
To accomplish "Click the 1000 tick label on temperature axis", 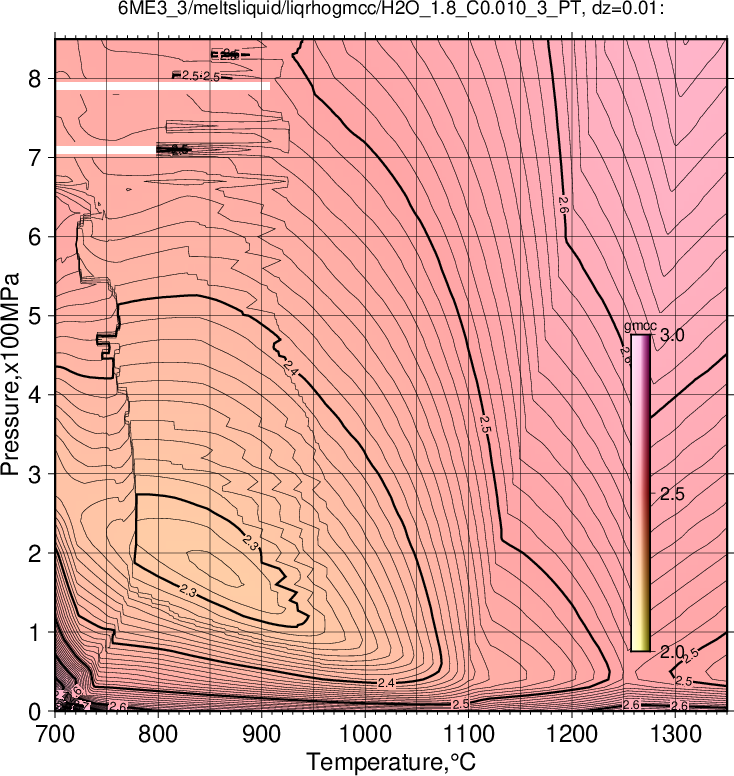I will tap(365, 734).
